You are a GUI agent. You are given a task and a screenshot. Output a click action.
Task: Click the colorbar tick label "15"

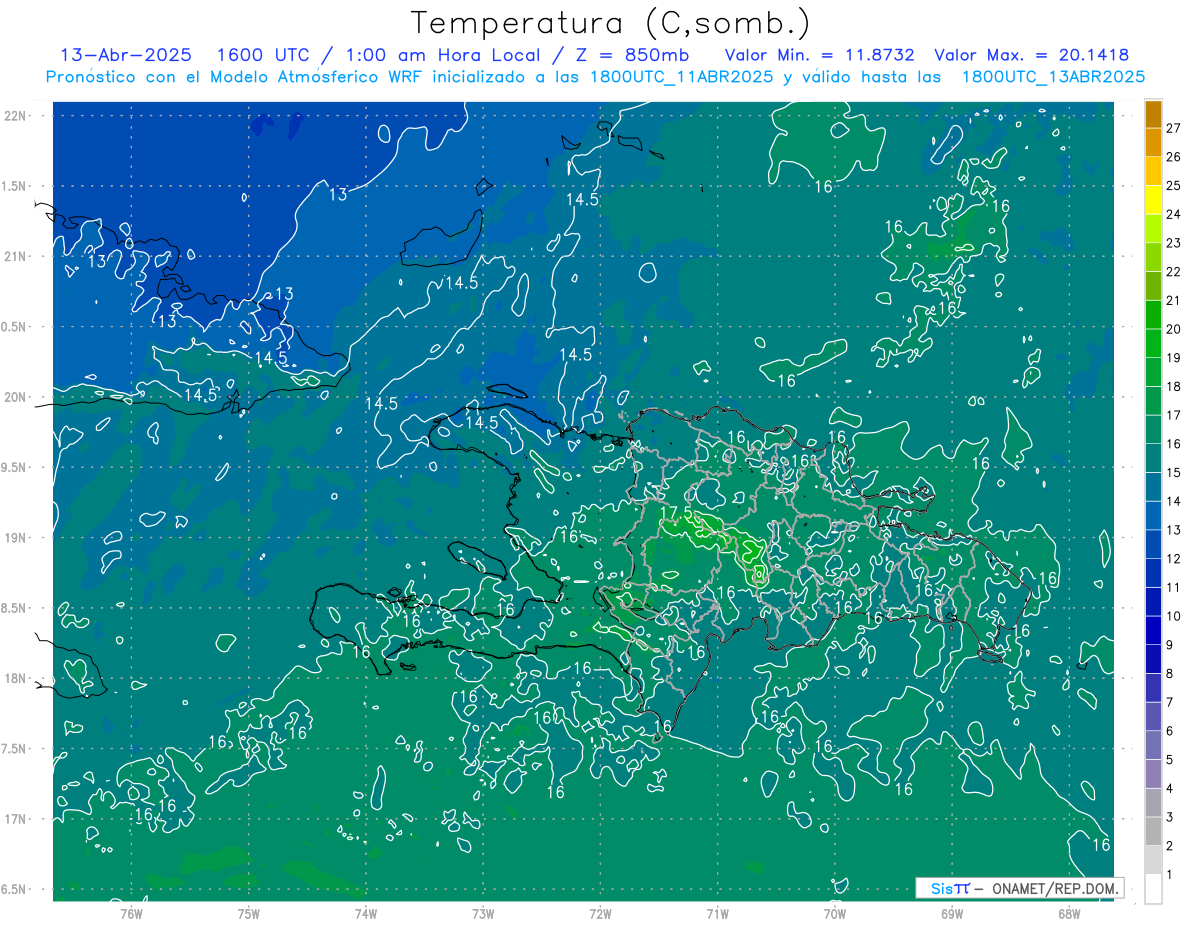tap(1174, 473)
